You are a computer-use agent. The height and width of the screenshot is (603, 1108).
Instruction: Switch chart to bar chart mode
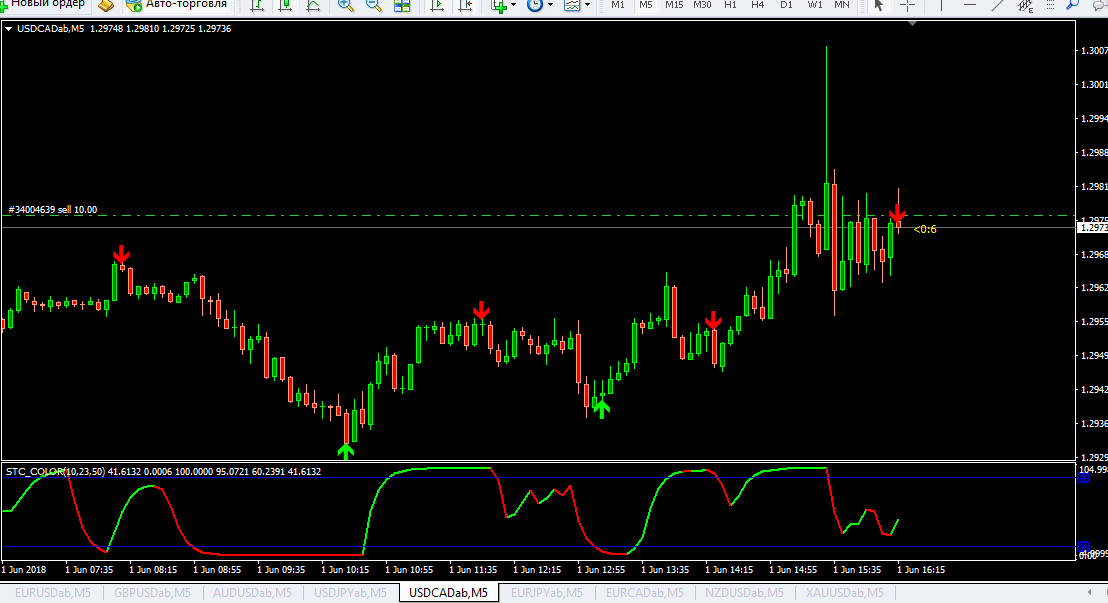[257, 6]
